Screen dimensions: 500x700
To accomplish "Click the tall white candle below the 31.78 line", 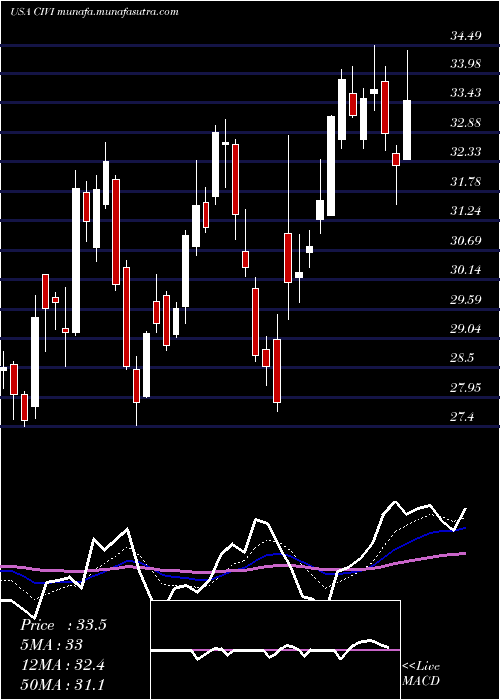I will coord(76,261).
